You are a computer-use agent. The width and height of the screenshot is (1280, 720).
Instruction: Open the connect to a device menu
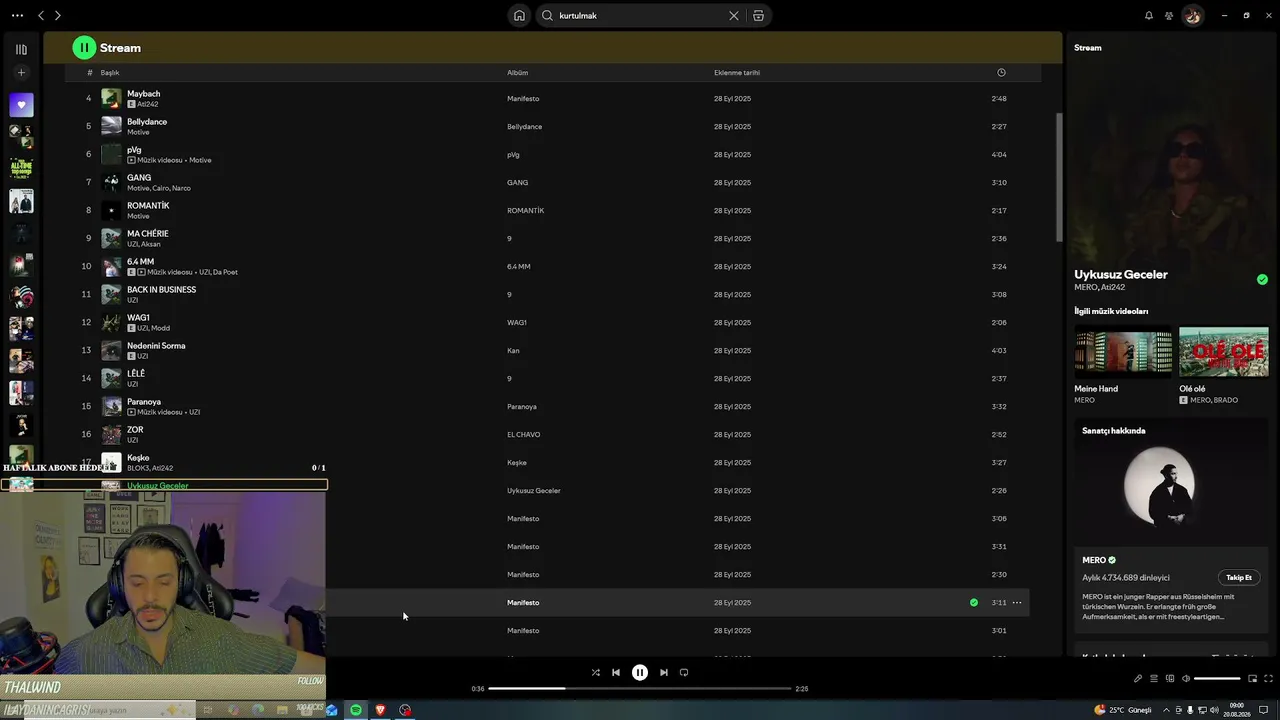click(x=1170, y=679)
